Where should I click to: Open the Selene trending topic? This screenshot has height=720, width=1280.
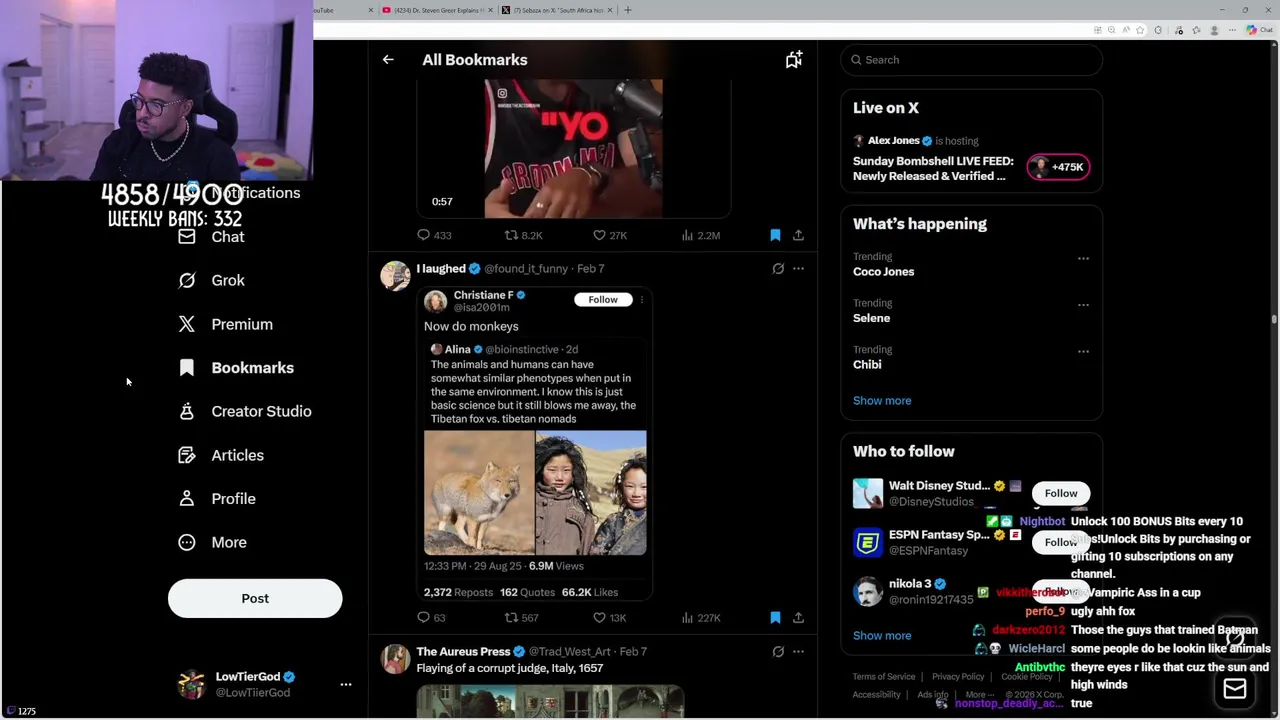pyautogui.click(x=871, y=318)
